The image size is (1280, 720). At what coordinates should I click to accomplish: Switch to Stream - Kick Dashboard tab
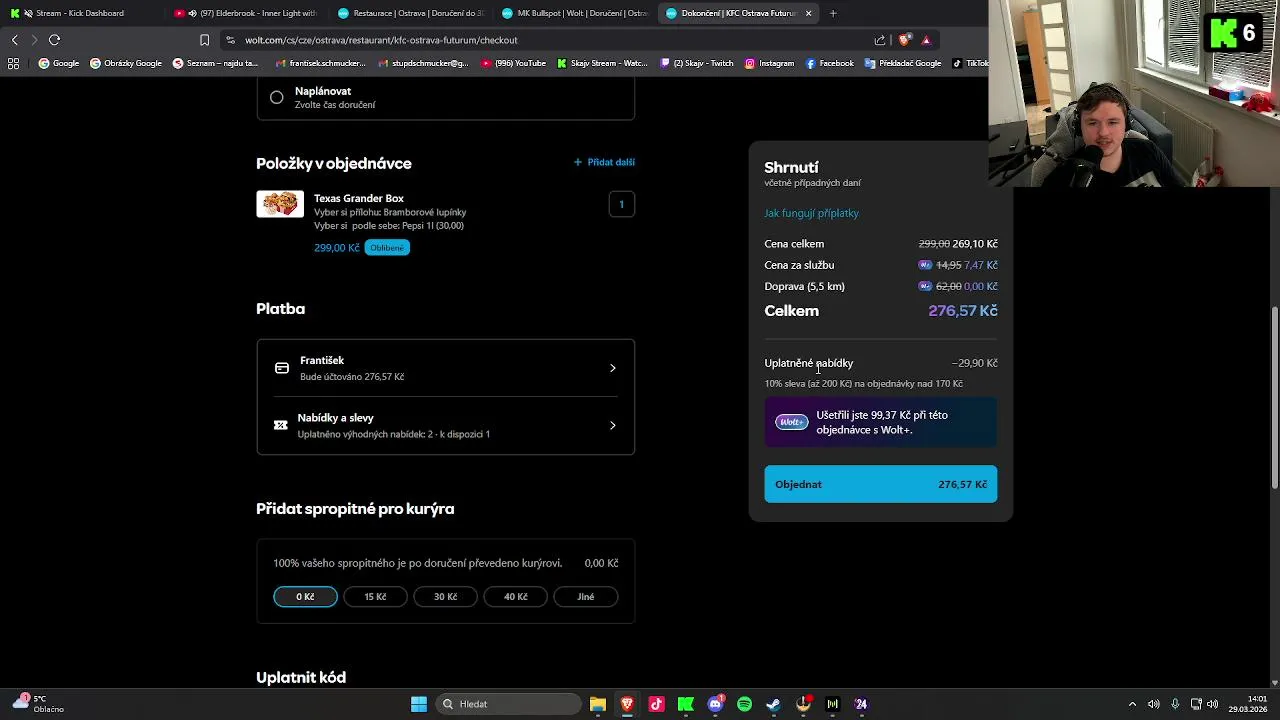(80, 13)
